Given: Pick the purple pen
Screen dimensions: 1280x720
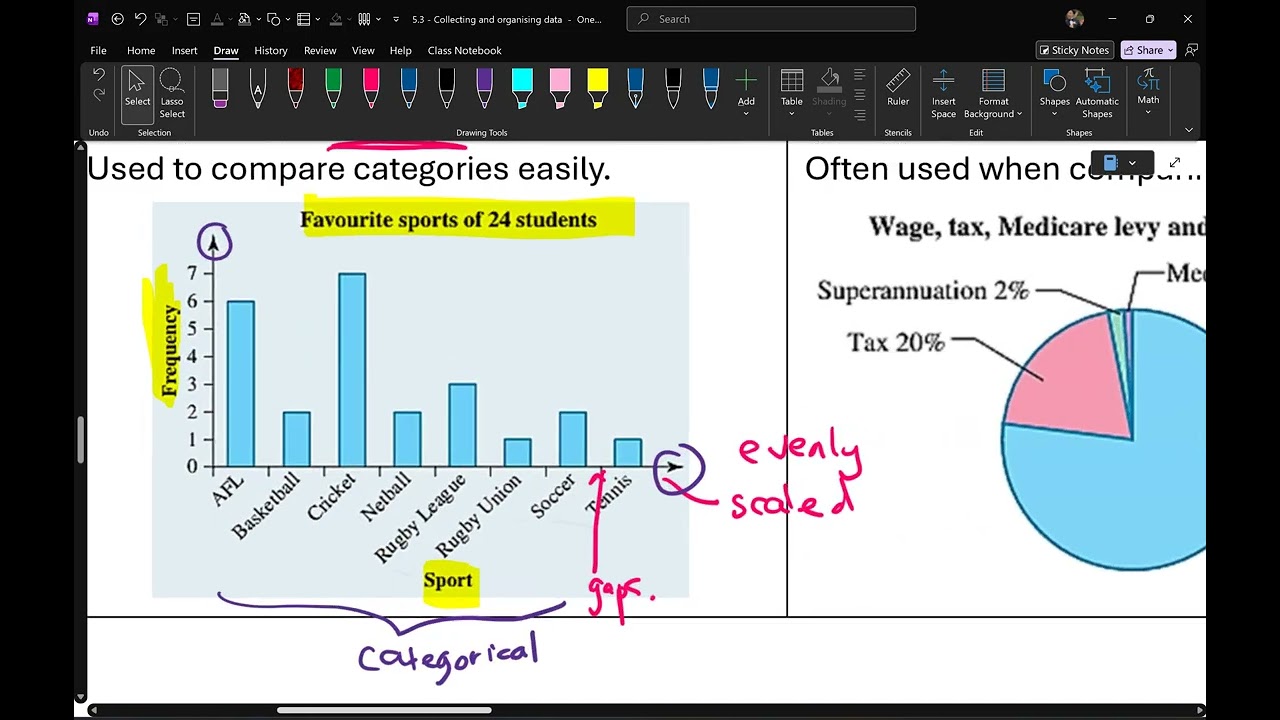Looking at the screenshot, I should [484, 88].
